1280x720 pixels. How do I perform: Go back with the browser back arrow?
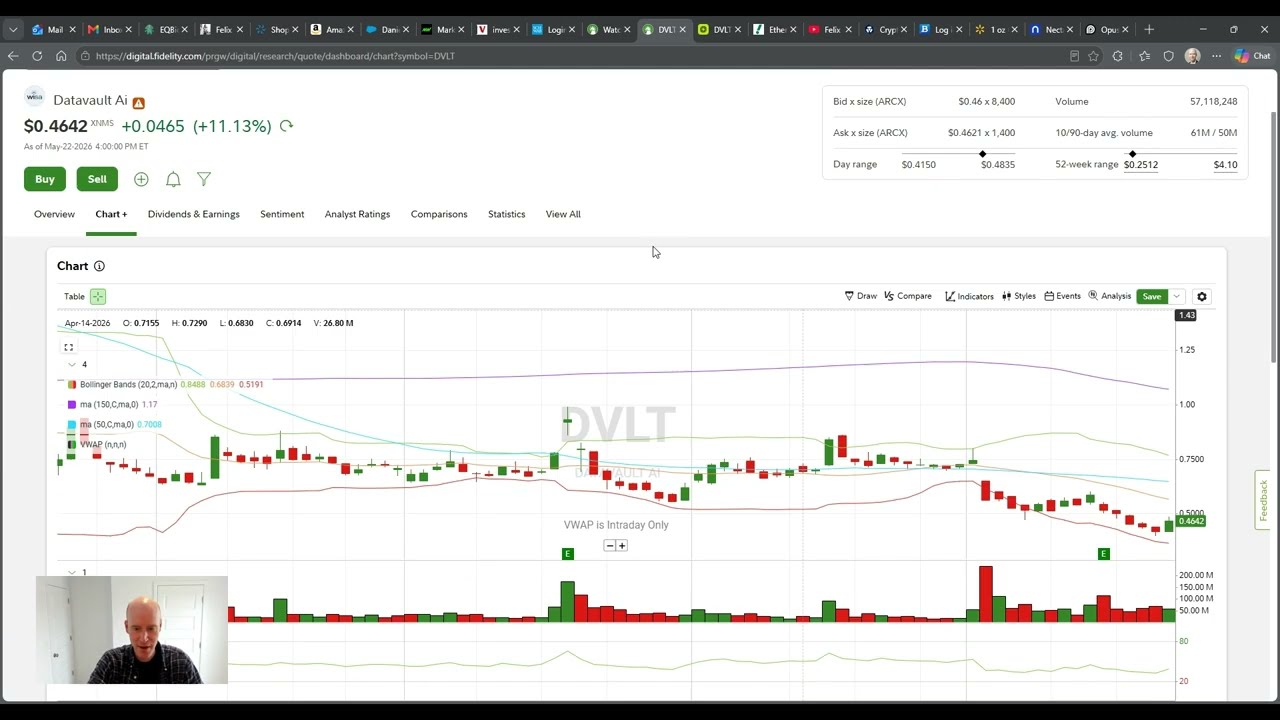13,56
